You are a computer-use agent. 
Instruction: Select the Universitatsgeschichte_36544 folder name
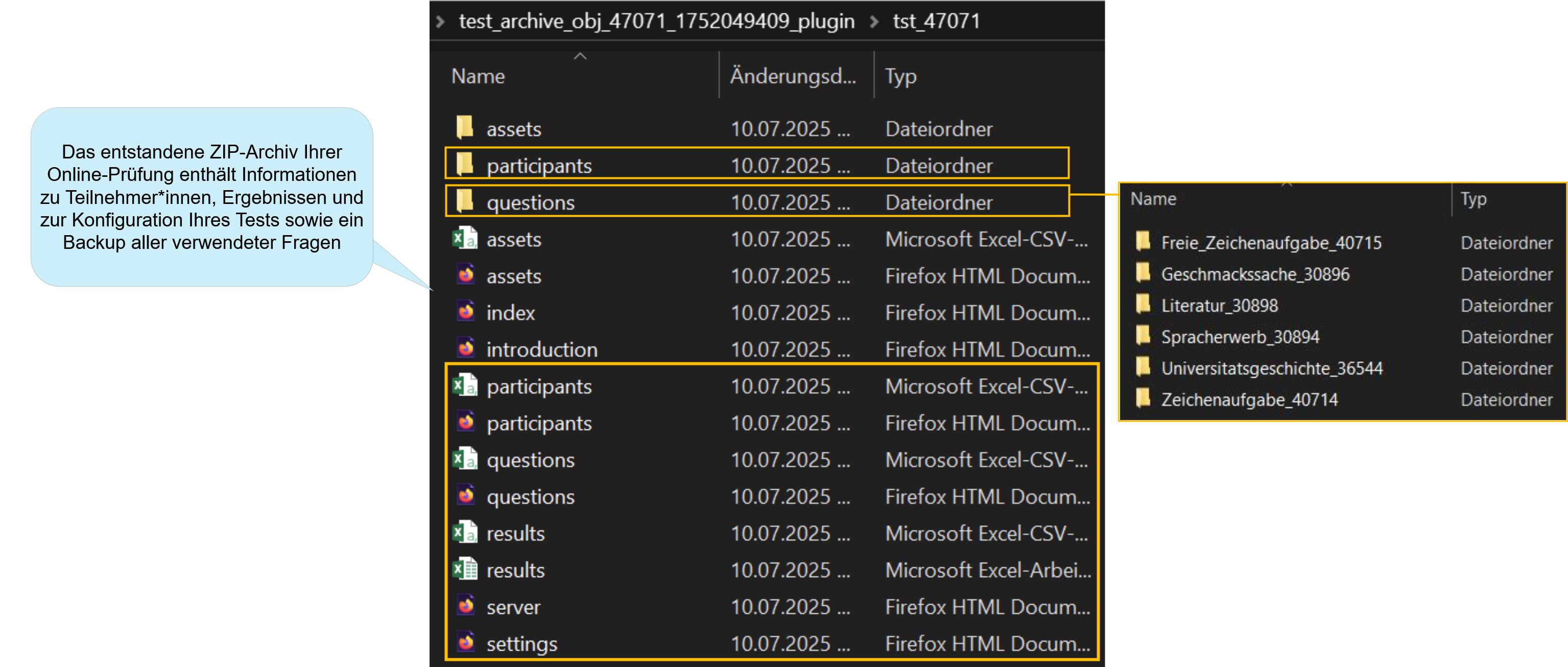(1272, 368)
